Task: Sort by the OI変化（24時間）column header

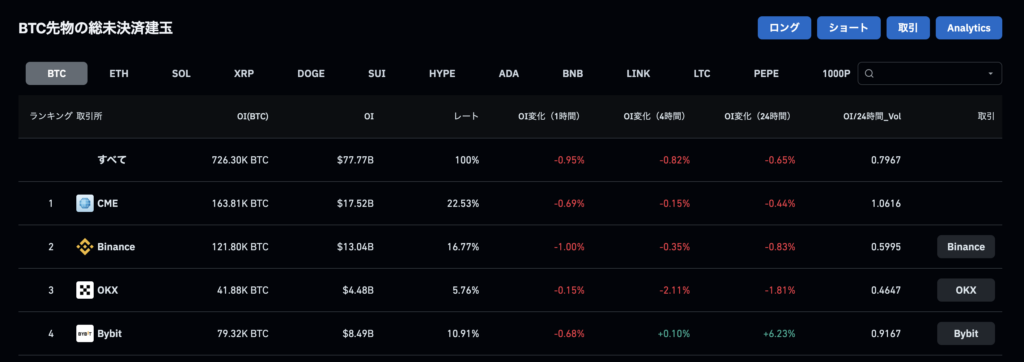Action: [758, 117]
